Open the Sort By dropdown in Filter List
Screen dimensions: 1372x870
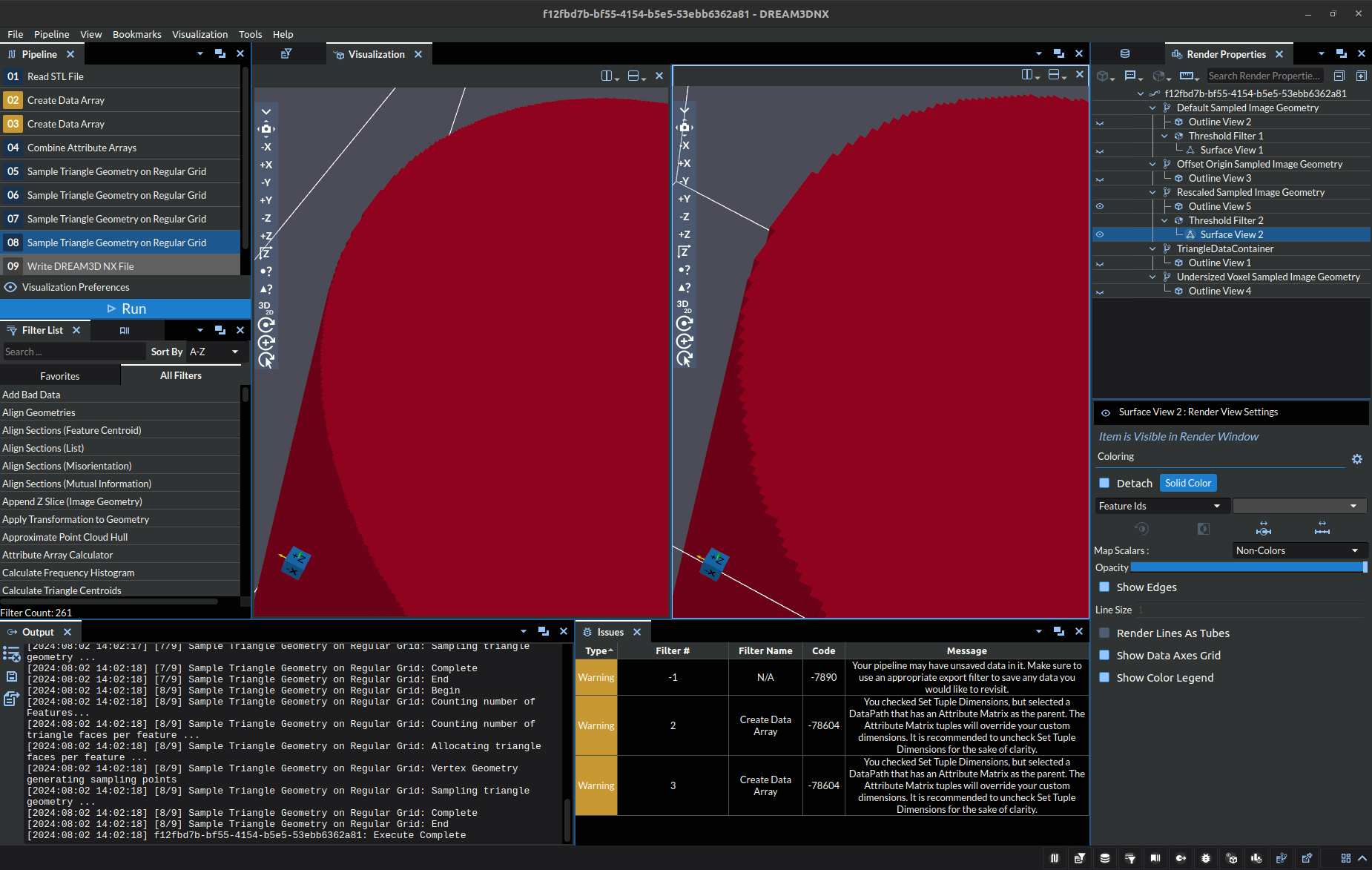point(214,352)
